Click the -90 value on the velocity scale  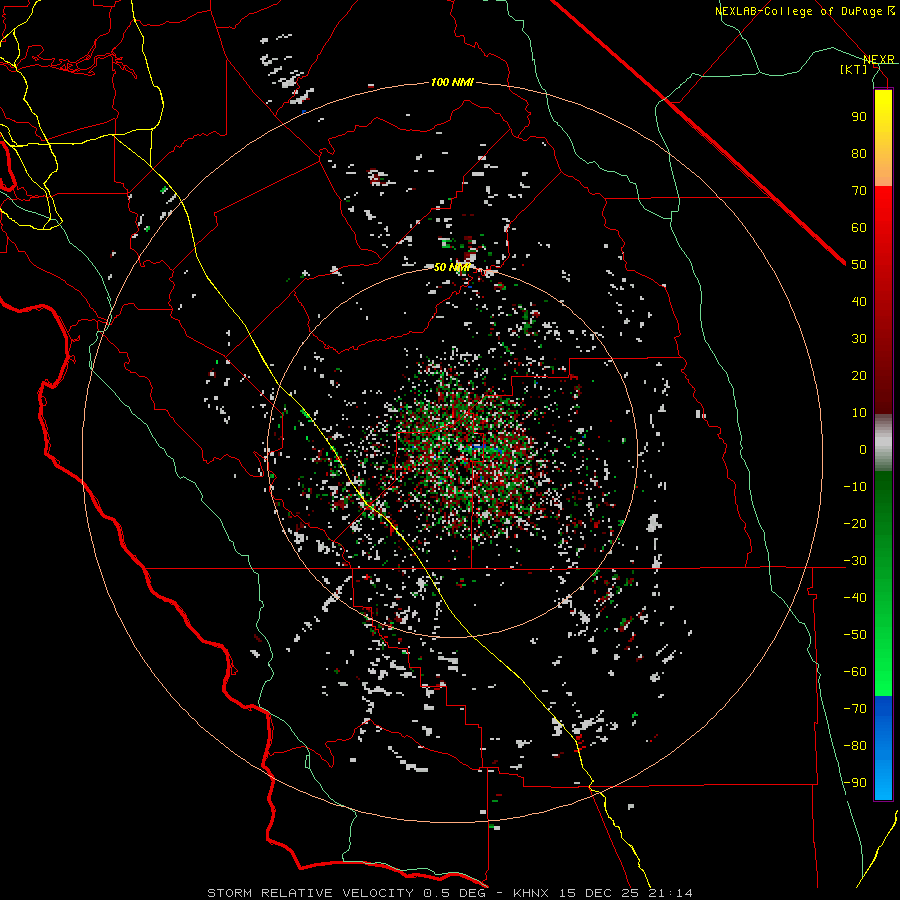pyautogui.click(x=855, y=783)
